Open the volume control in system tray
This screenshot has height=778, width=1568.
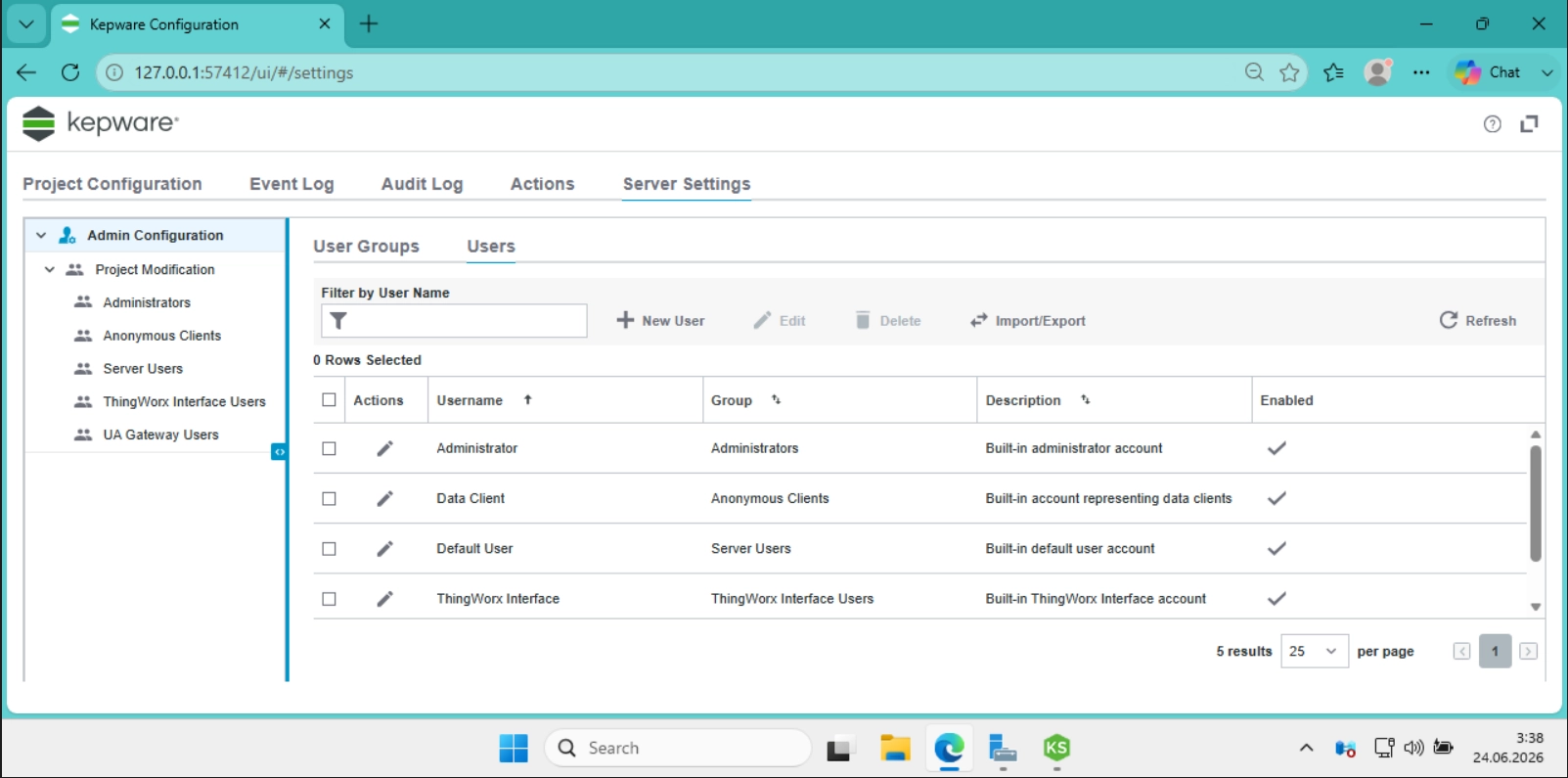coord(1413,749)
